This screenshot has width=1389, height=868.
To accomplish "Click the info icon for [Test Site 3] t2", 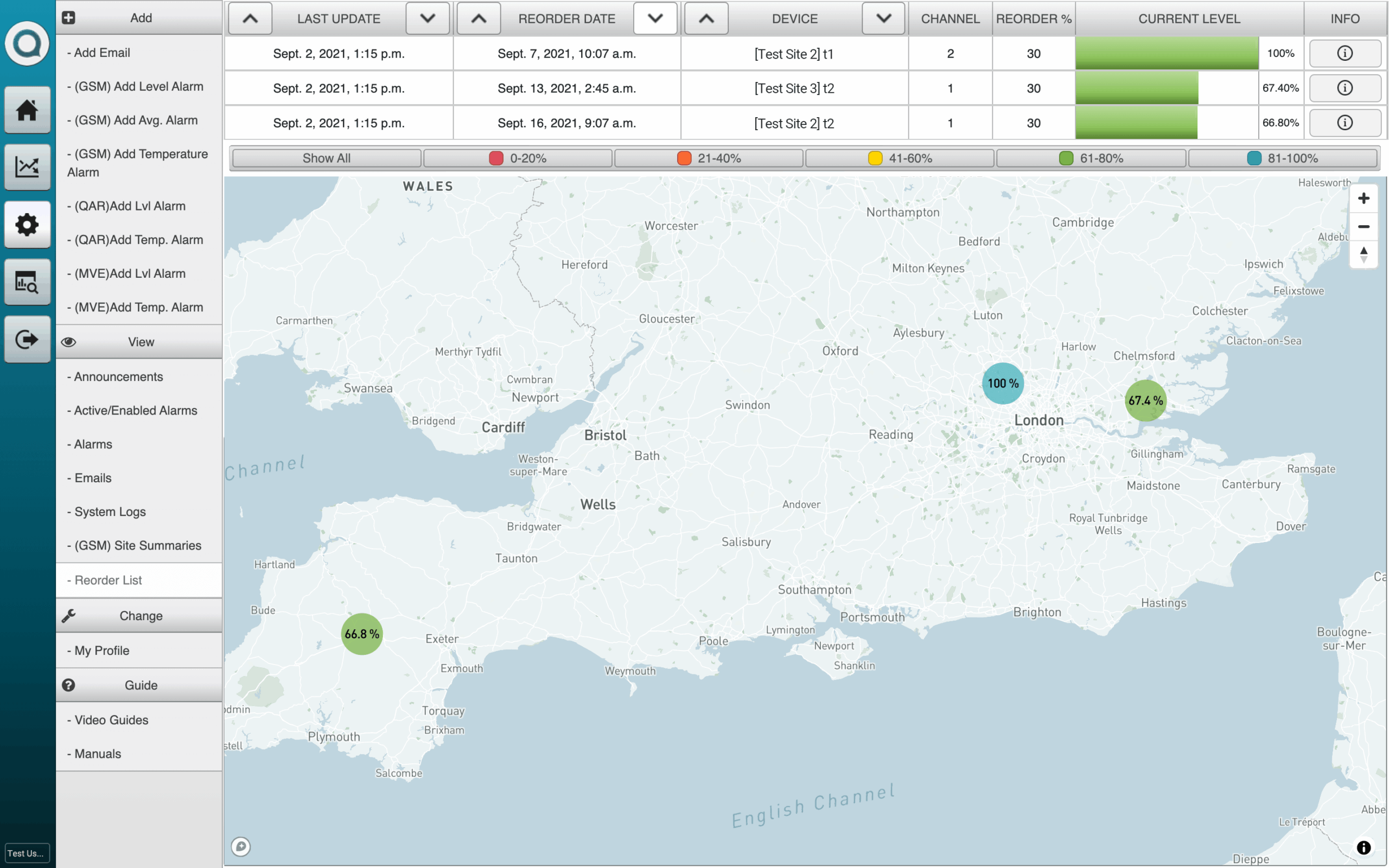I will click(1344, 88).
